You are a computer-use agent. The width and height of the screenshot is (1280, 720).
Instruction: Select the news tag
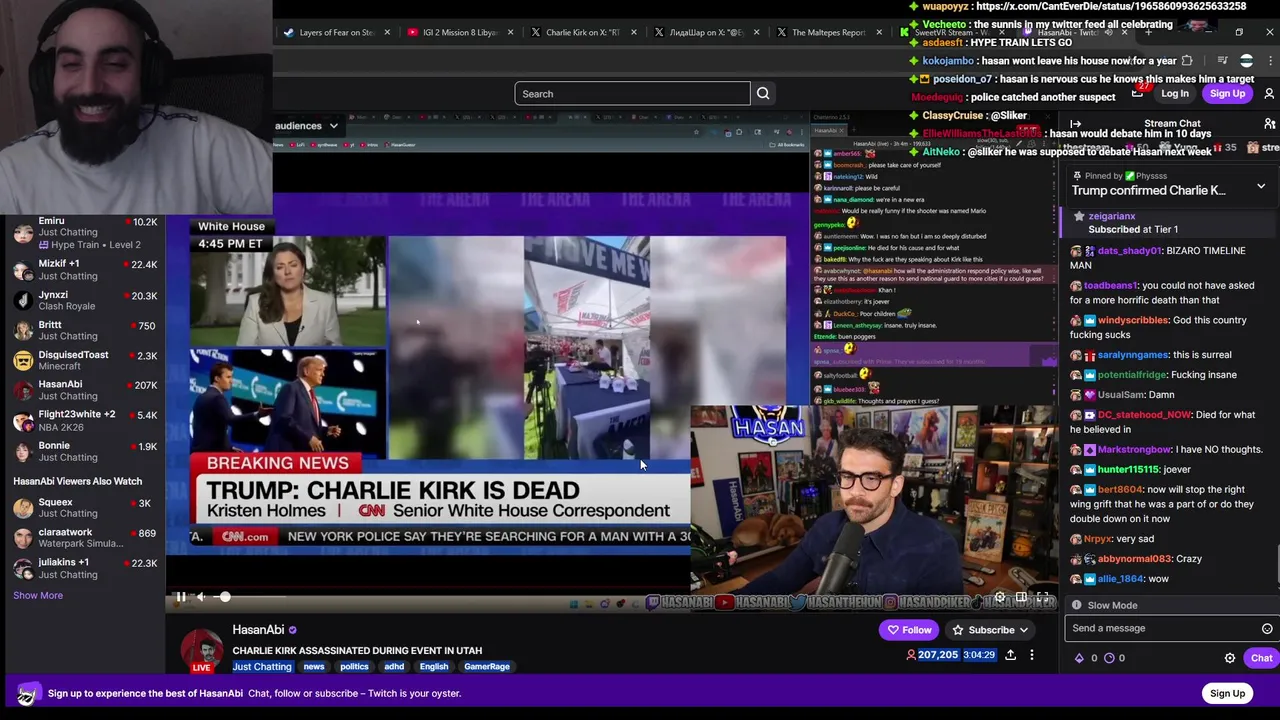pos(314,666)
